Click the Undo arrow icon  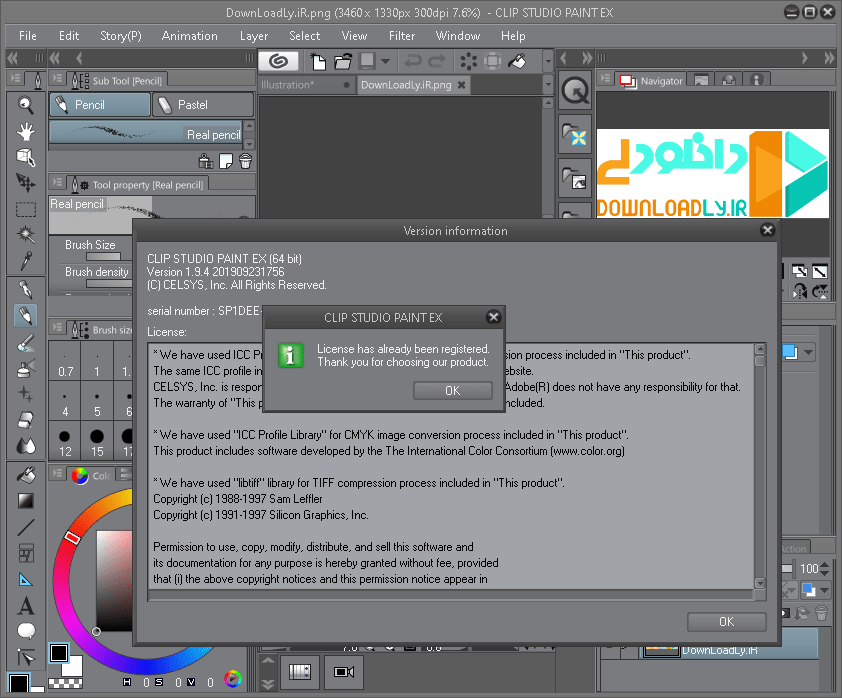[413, 62]
